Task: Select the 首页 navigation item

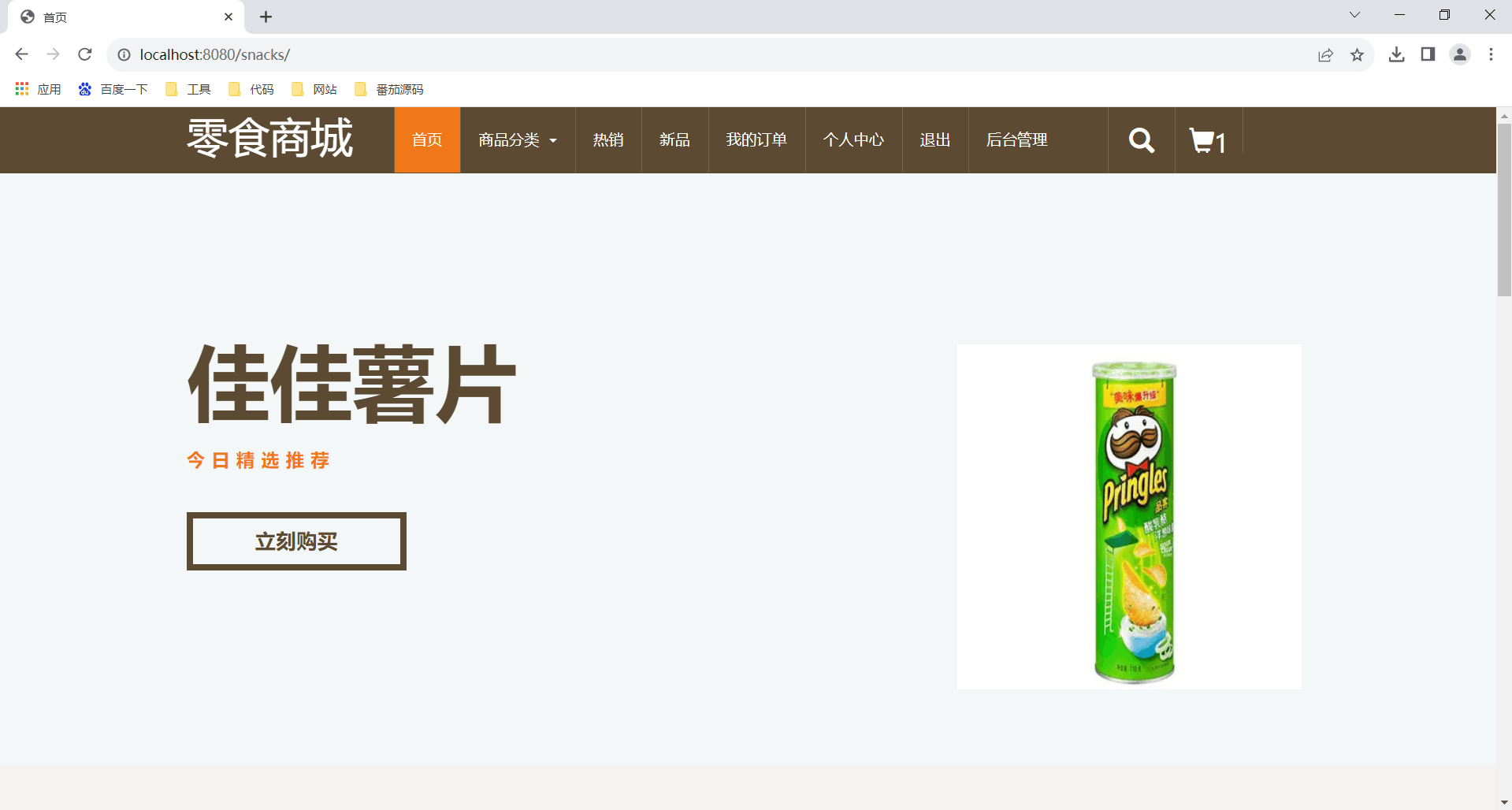Action: [x=427, y=140]
